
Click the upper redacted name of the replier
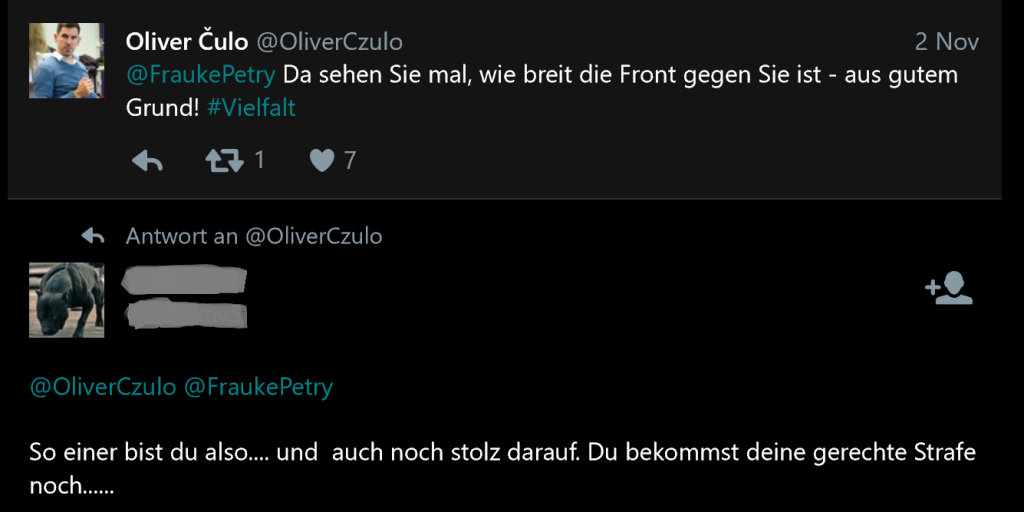[x=183, y=279]
